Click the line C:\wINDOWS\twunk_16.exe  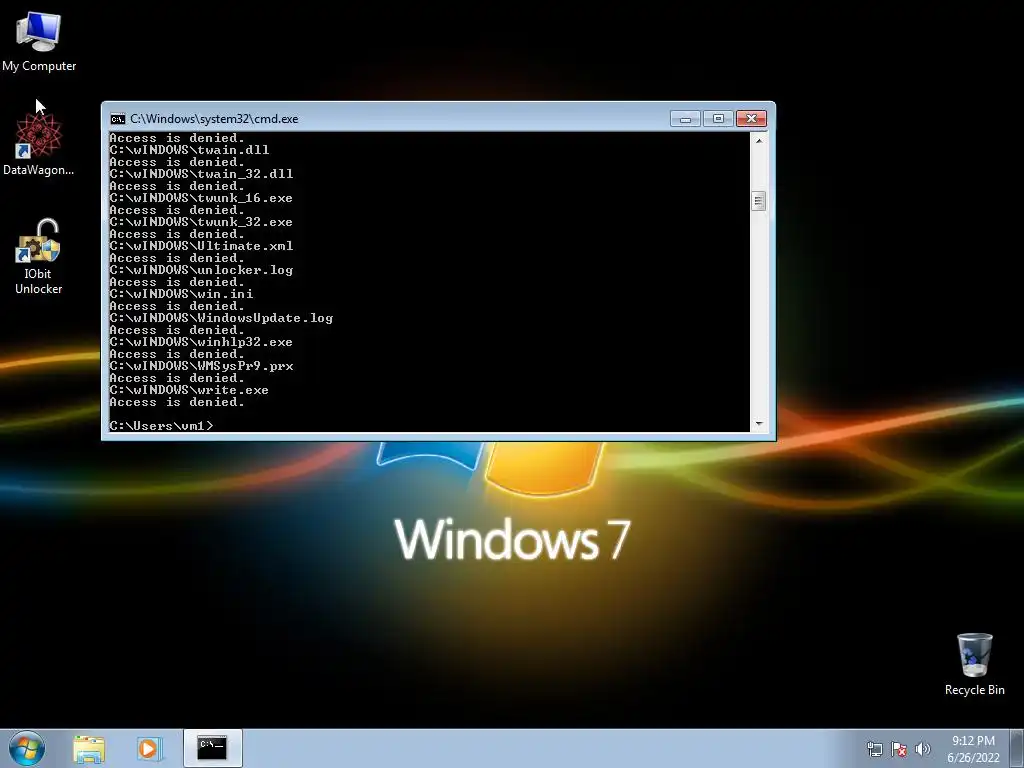[x=201, y=198]
